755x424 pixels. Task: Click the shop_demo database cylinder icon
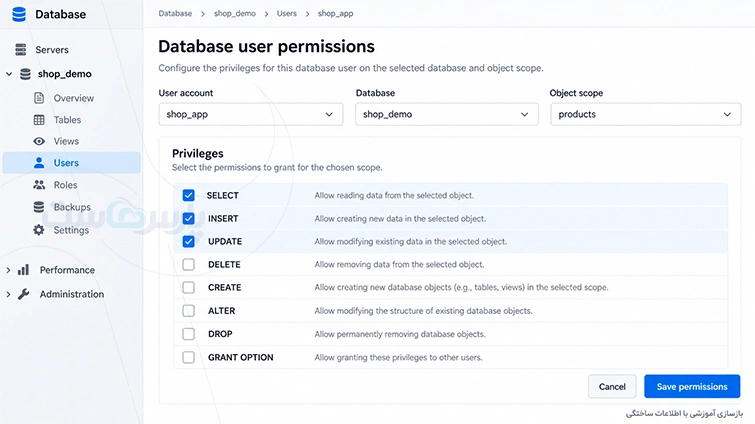pyautogui.click(x=25, y=74)
